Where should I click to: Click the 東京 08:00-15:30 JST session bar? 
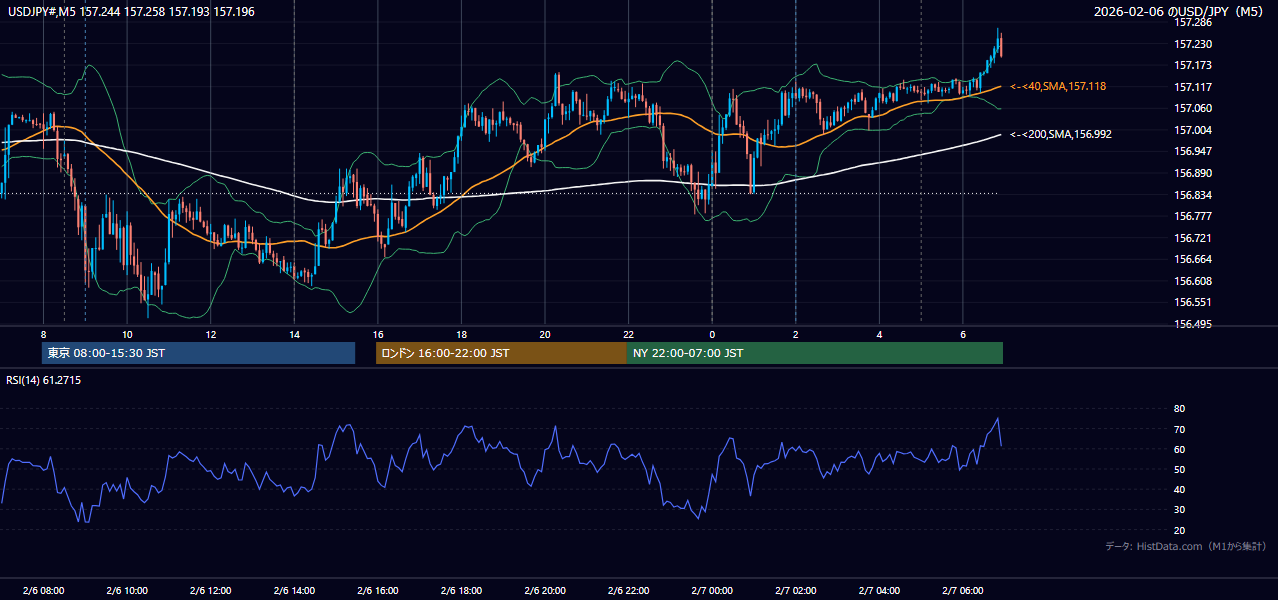coord(199,353)
